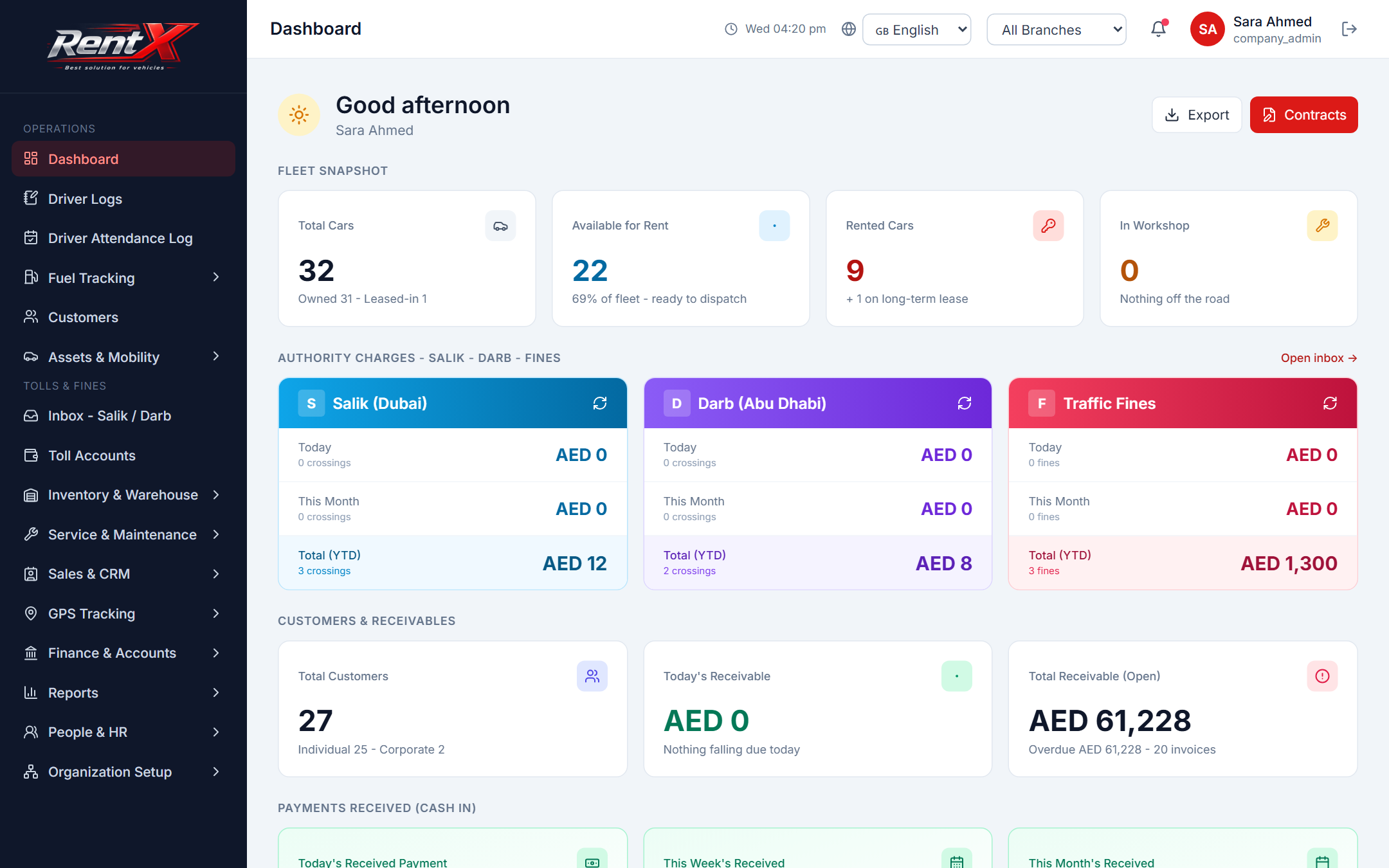Open Driver Logs page

click(x=123, y=199)
